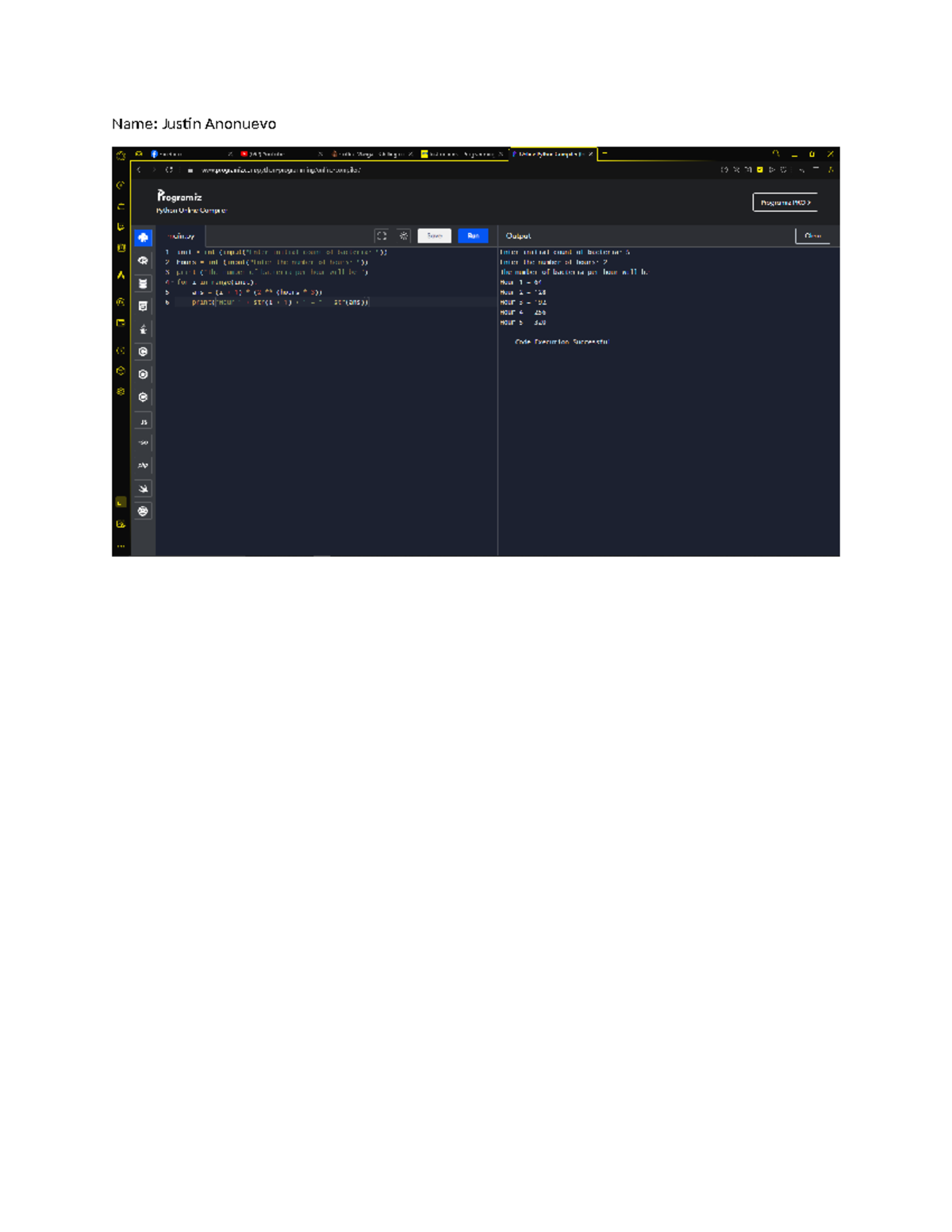Click the Run button to execute code
The height and width of the screenshot is (1232, 952).
(474, 235)
